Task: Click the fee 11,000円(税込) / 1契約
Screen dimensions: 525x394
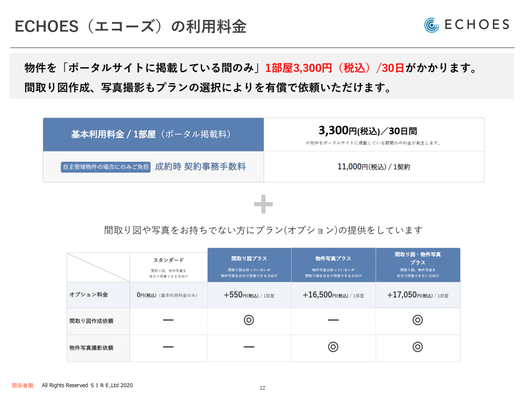Action: 374,167
